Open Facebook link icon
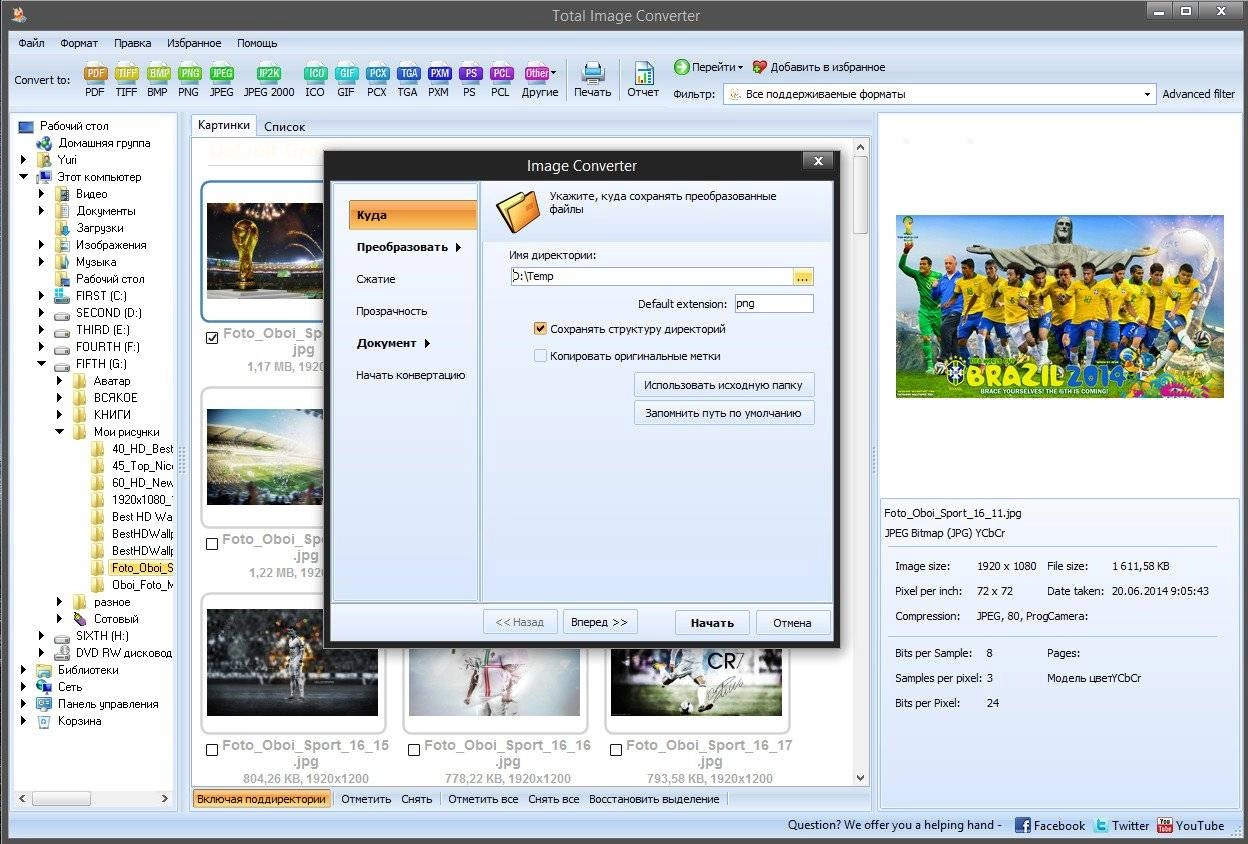This screenshot has height=844, width=1248. 1022,825
